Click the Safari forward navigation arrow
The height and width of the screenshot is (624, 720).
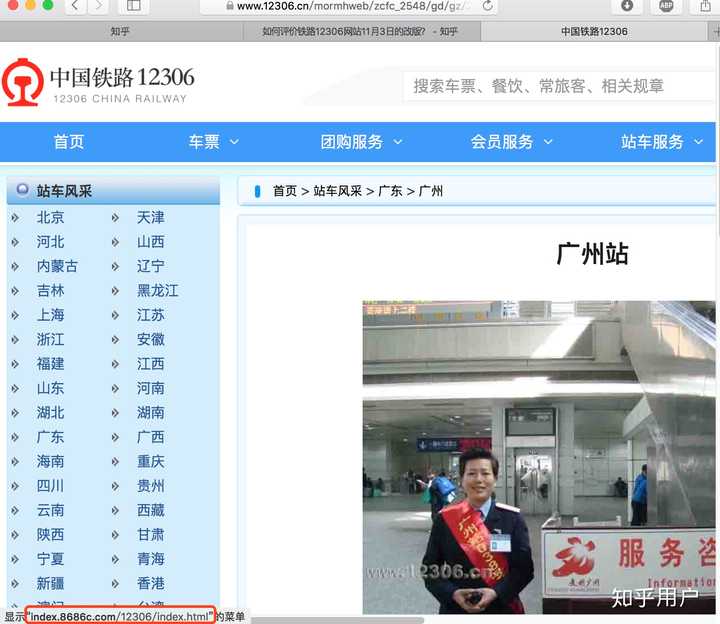pos(98,6)
